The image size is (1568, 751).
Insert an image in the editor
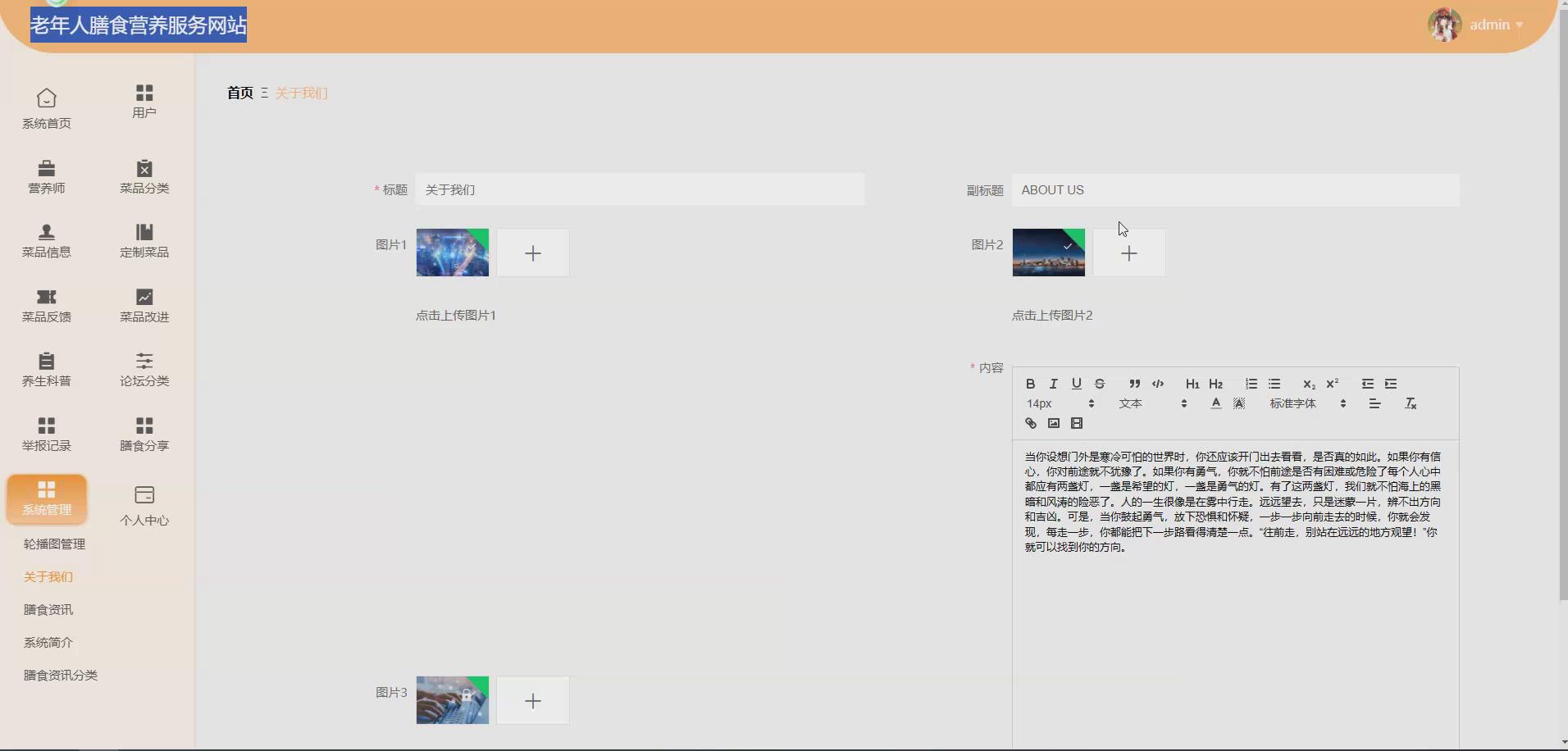click(1054, 423)
